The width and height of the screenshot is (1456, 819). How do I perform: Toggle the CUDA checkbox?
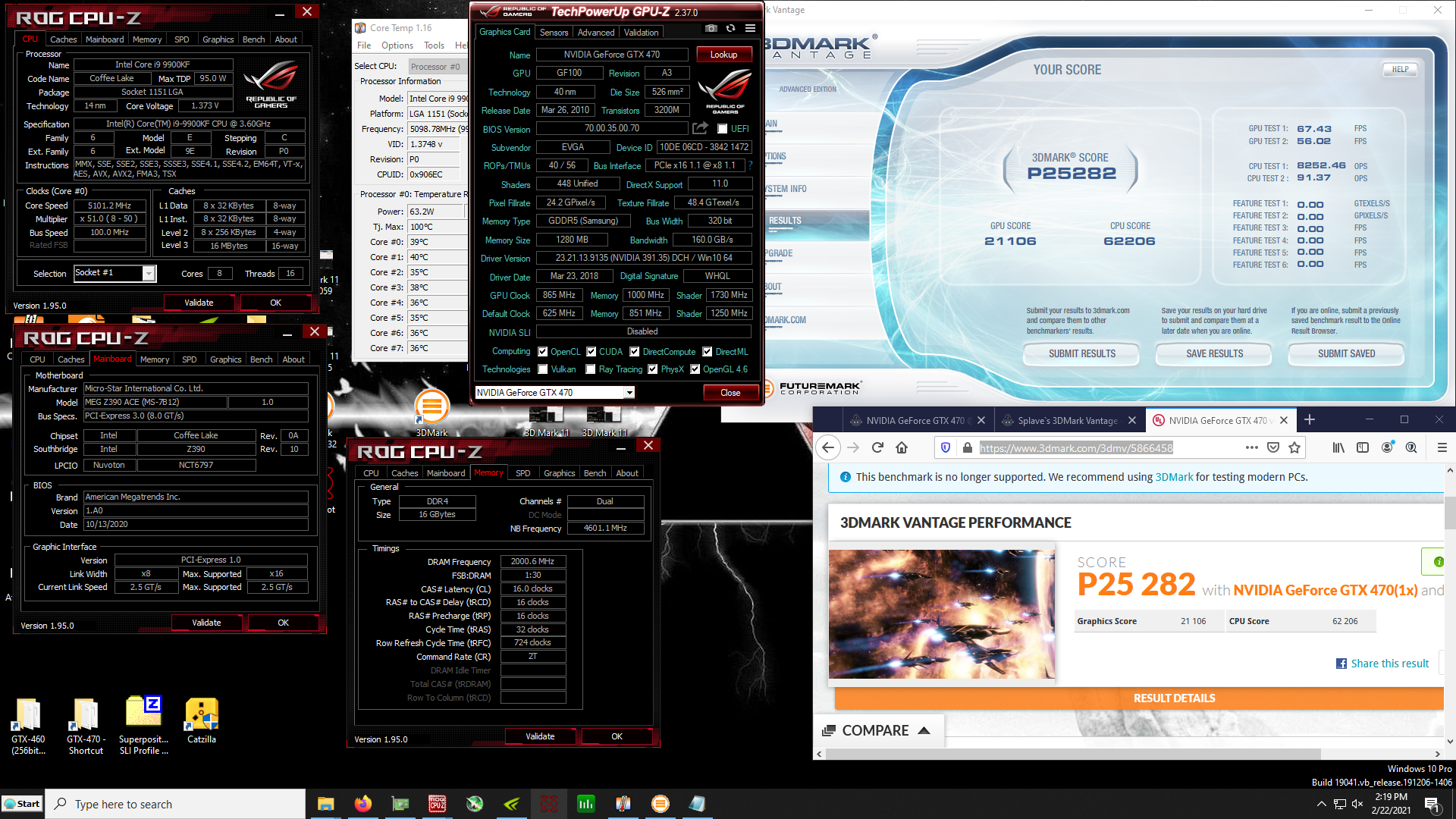591,352
